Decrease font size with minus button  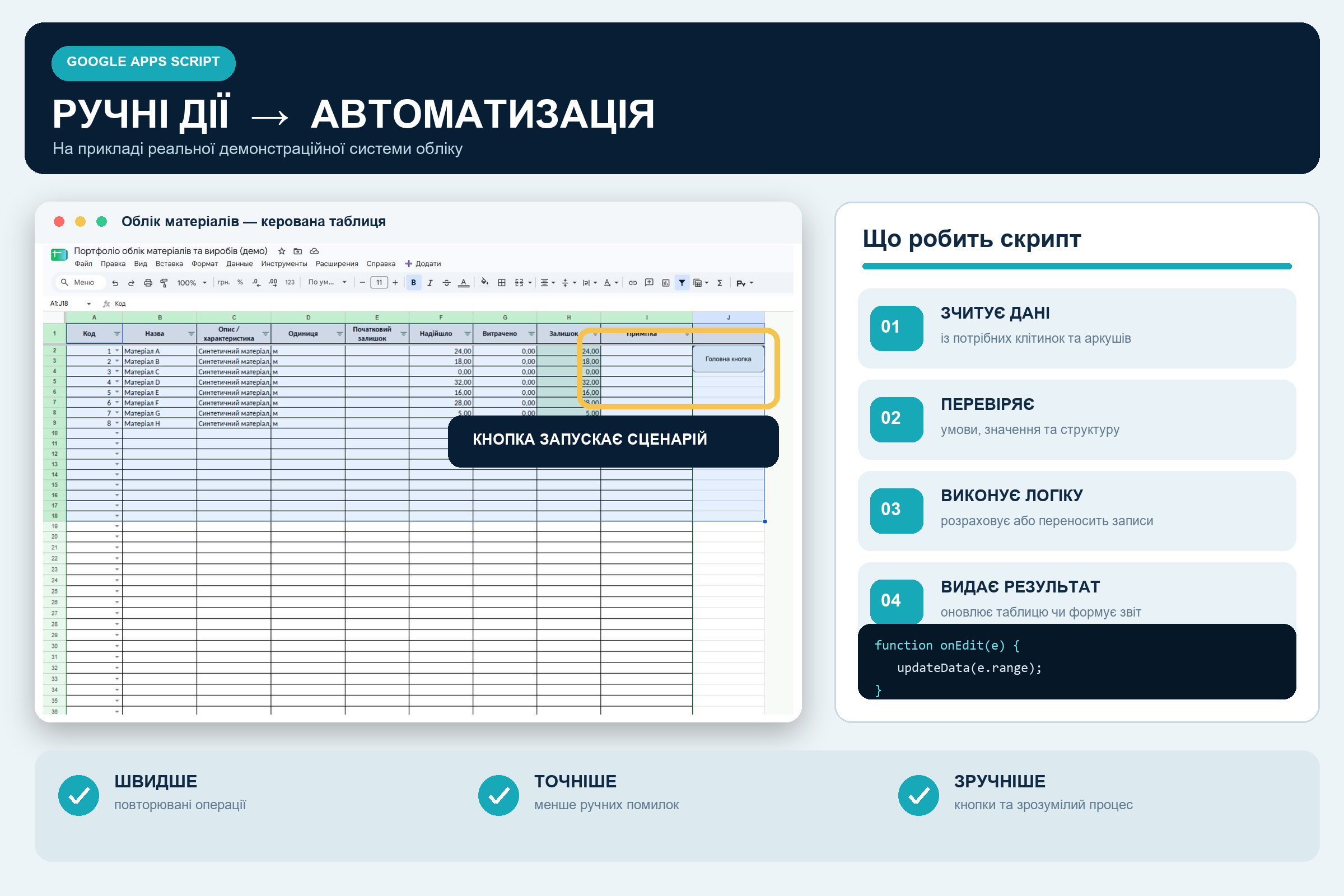(x=362, y=282)
